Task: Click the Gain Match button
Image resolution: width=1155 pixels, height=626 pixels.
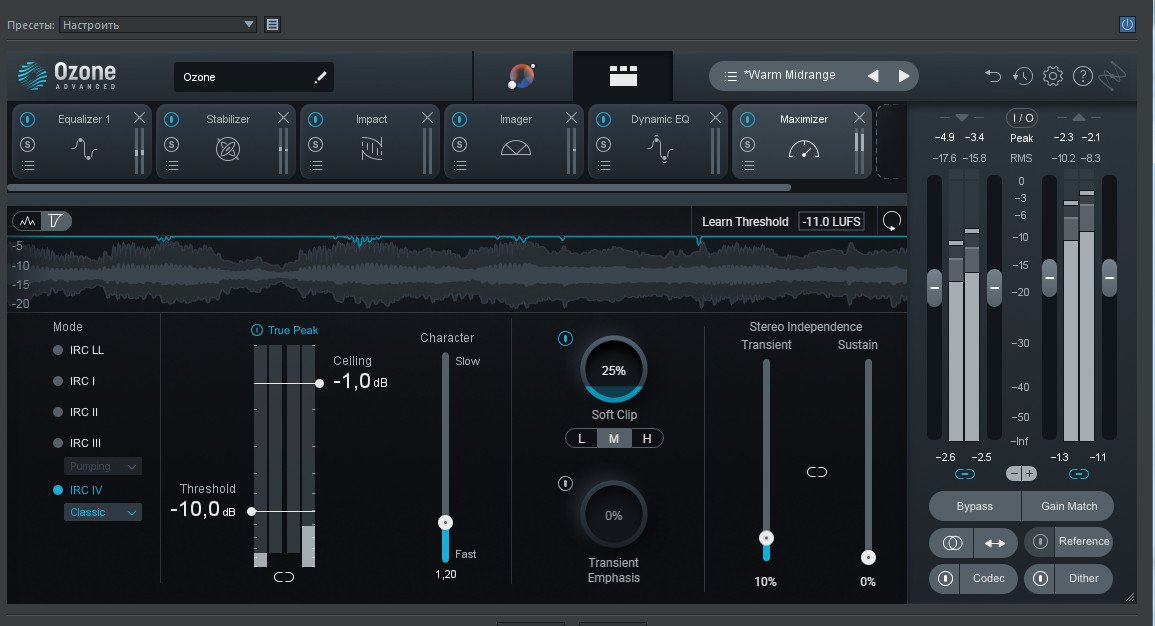Action: pos(1067,506)
